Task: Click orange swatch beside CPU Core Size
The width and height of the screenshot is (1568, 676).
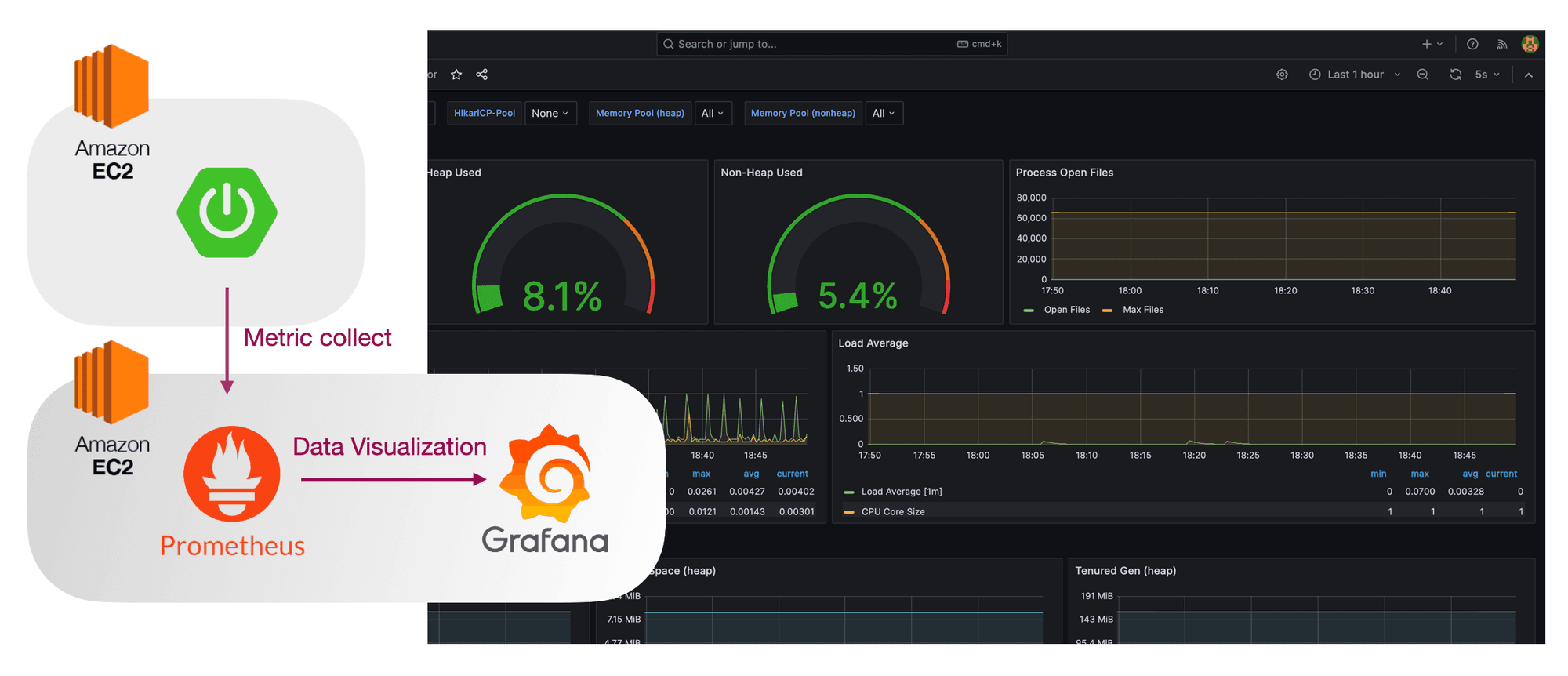Action: pyautogui.click(x=848, y=512)
